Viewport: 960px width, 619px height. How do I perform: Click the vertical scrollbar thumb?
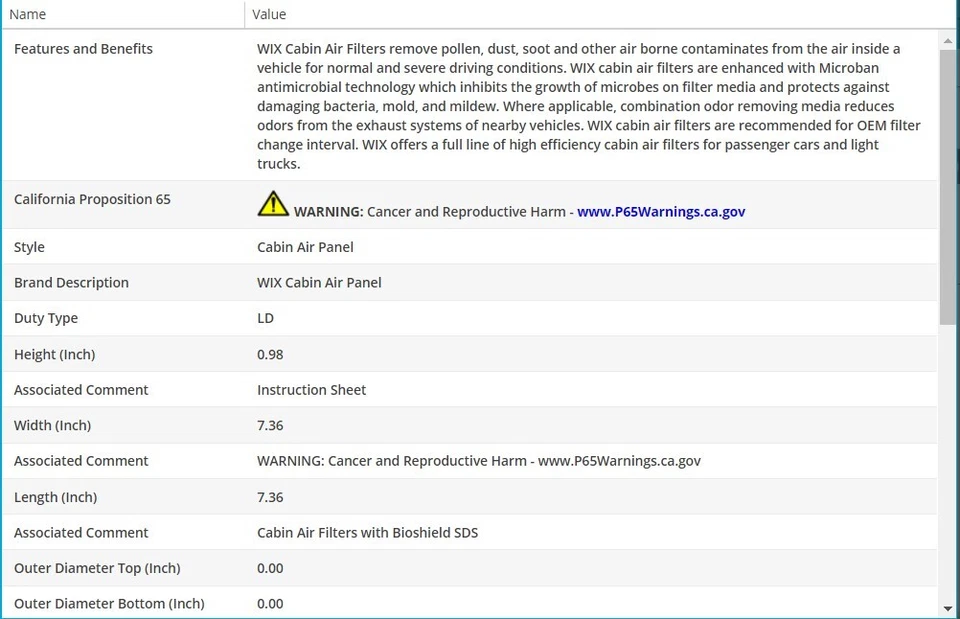coord(948,187)
